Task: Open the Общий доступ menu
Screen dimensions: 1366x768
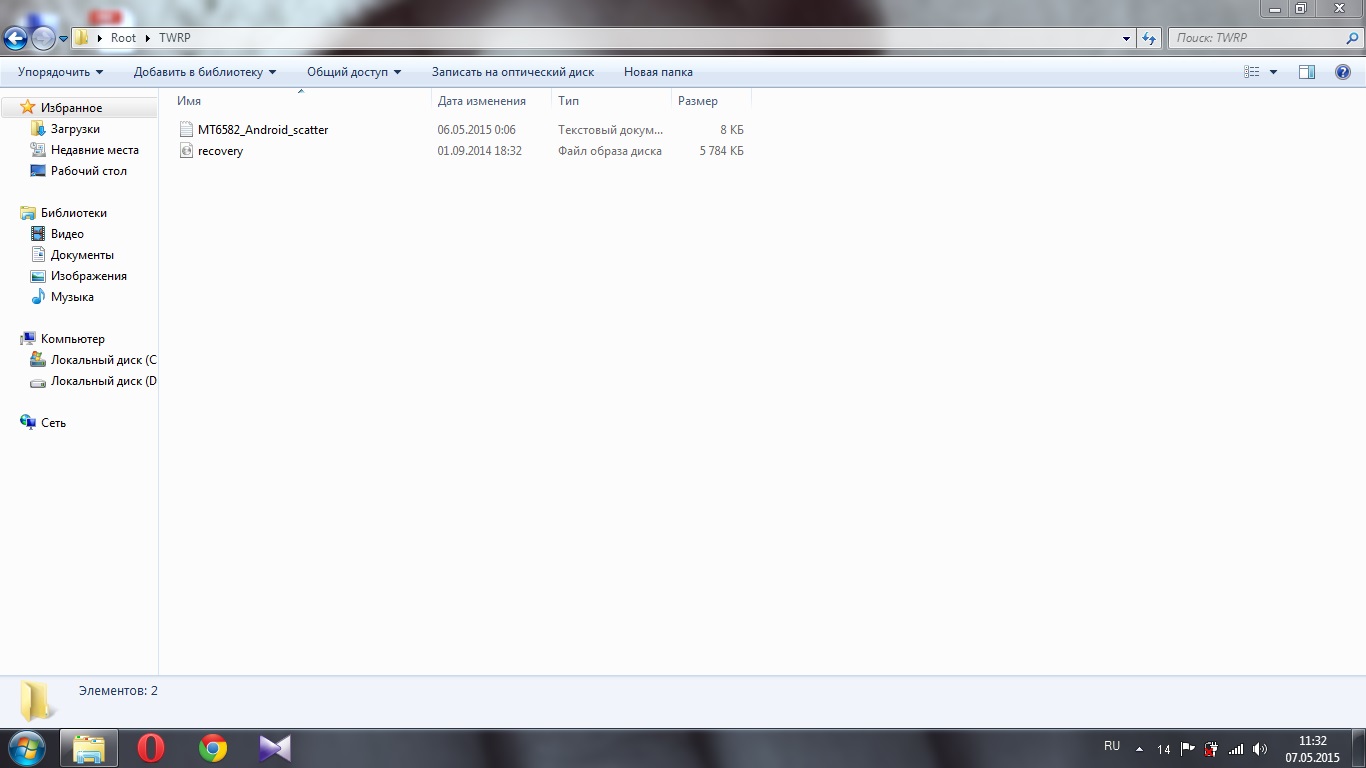Action: point(354,72)
